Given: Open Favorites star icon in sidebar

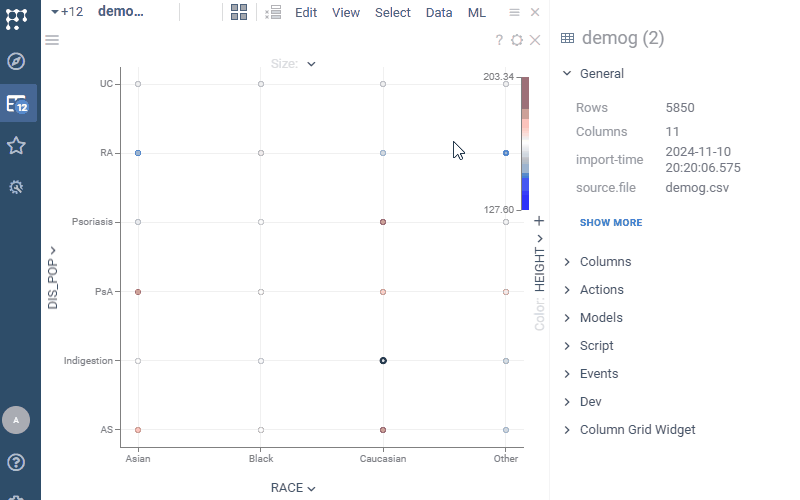Looking at the screenshot, I should pyautogui.click(x=16, y=146).
